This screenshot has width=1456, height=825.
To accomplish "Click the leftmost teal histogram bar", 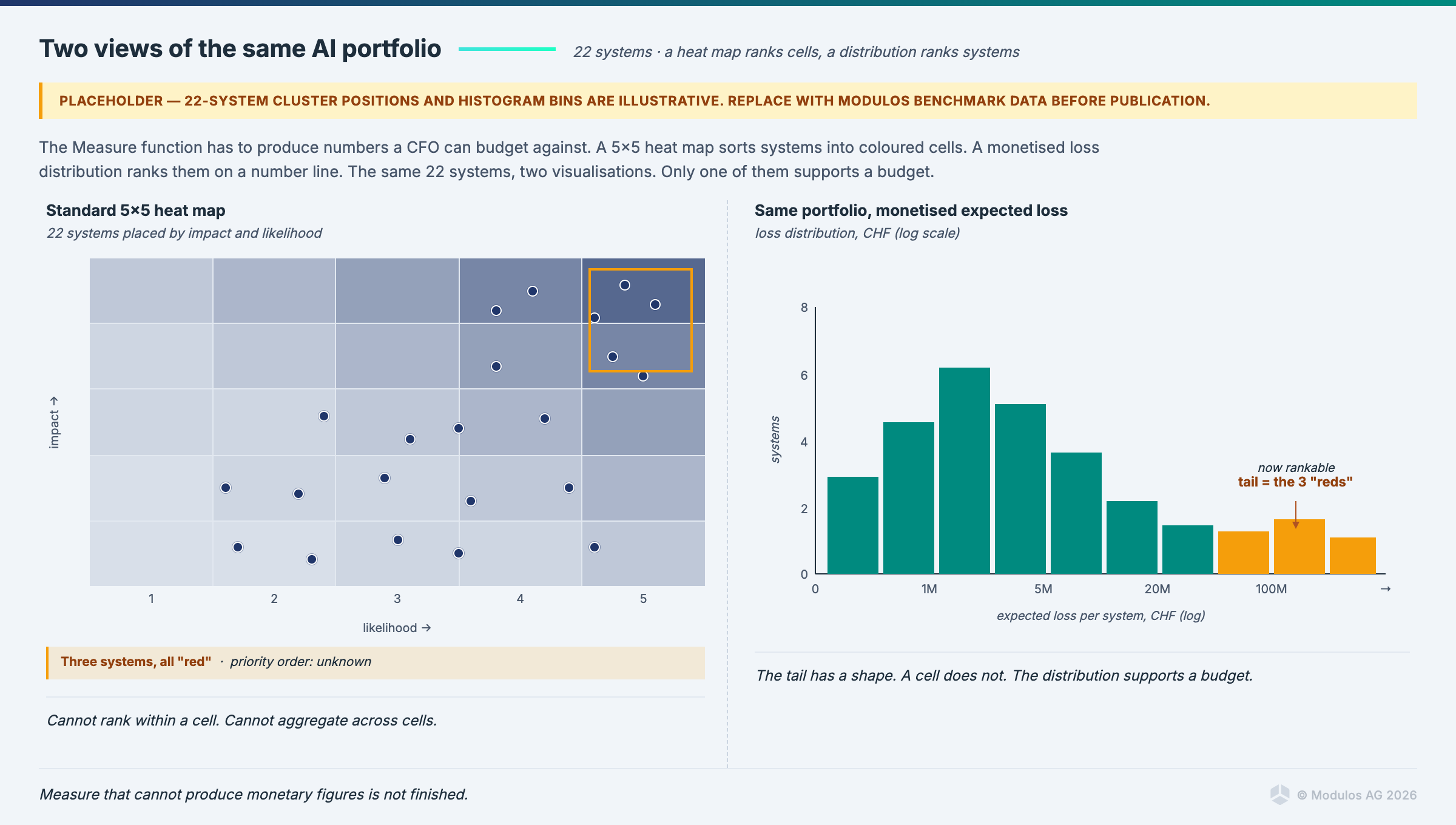I will [852, 525].
